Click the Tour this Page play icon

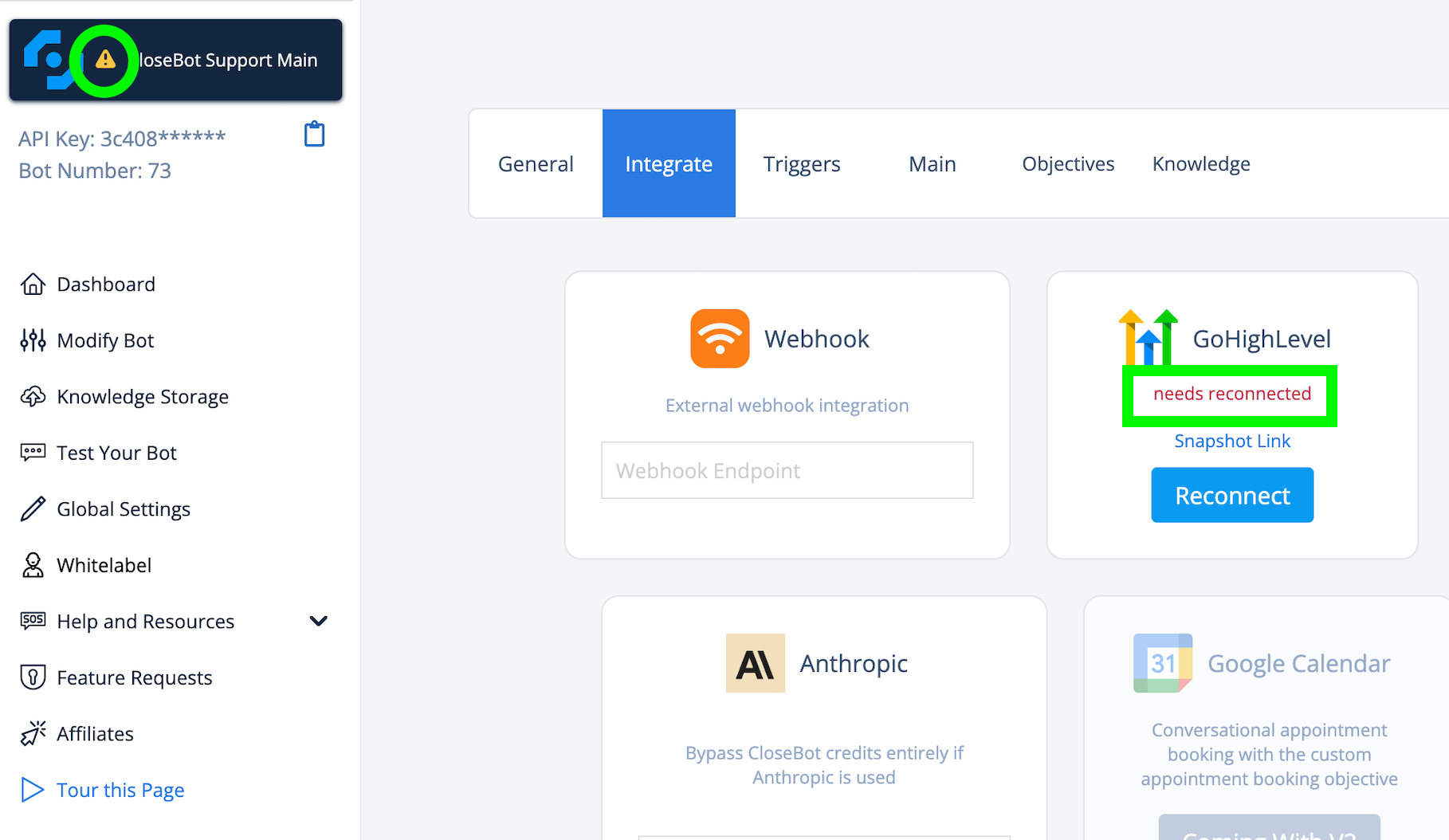click(33, 790)
